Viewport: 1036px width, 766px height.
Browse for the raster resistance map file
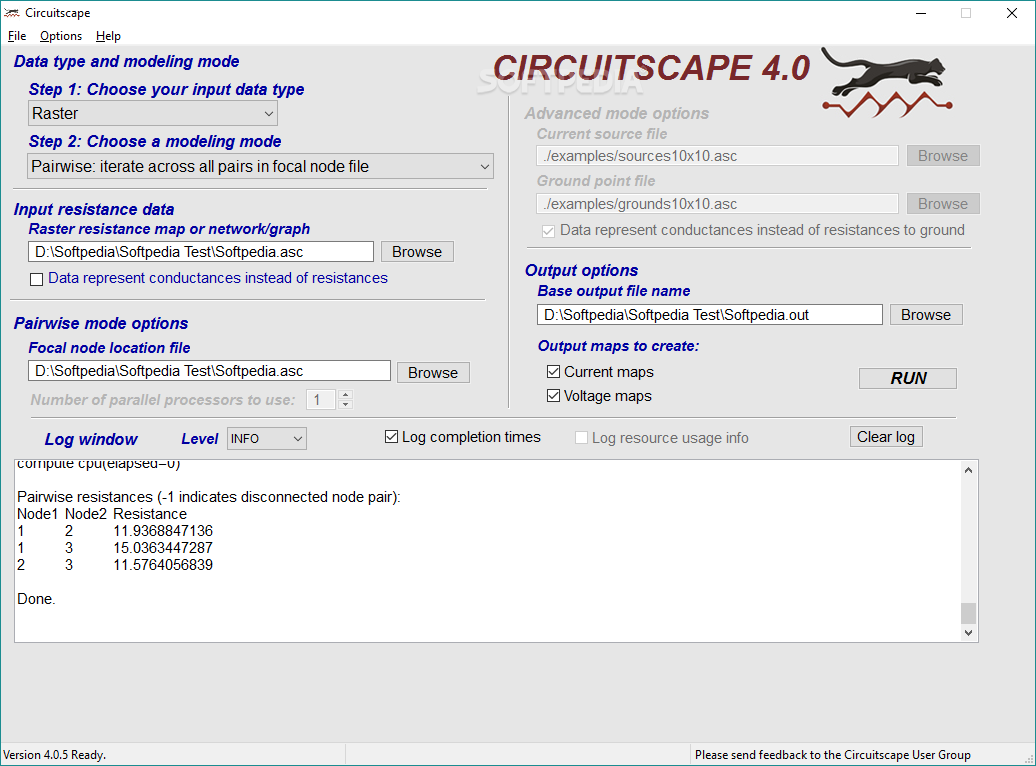(x=417, y=252)
